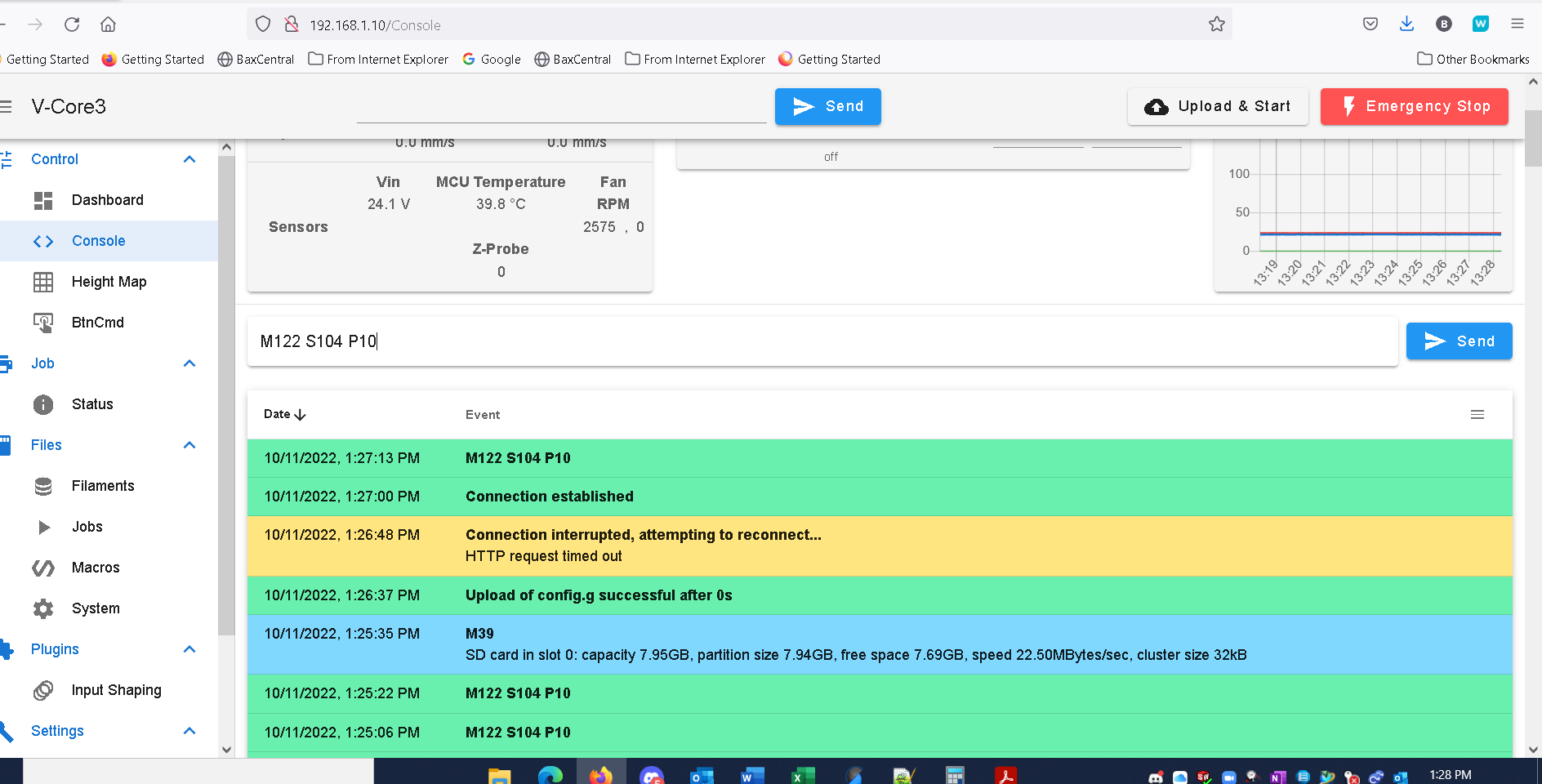
Task: Click the Jobs play arrow icon
Action: 44,527
